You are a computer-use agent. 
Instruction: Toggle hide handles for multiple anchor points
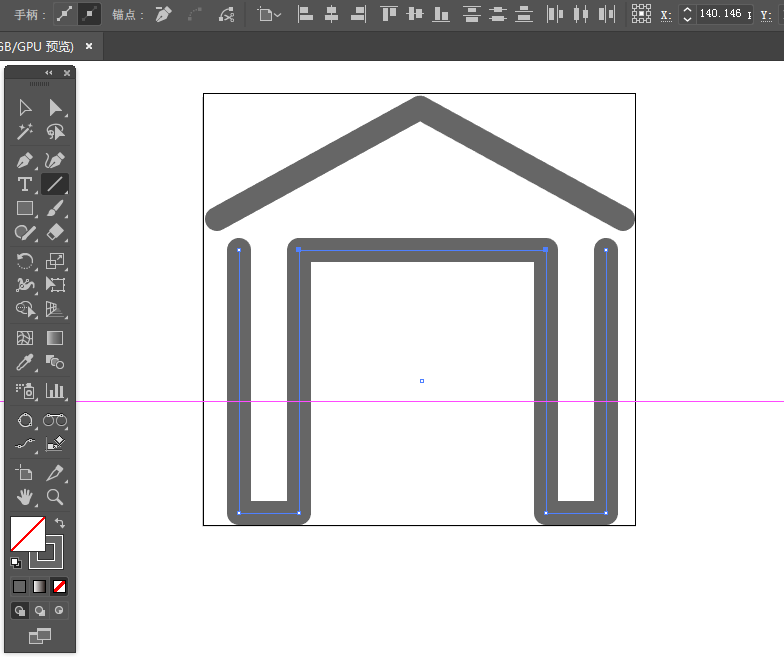[89, 14]
